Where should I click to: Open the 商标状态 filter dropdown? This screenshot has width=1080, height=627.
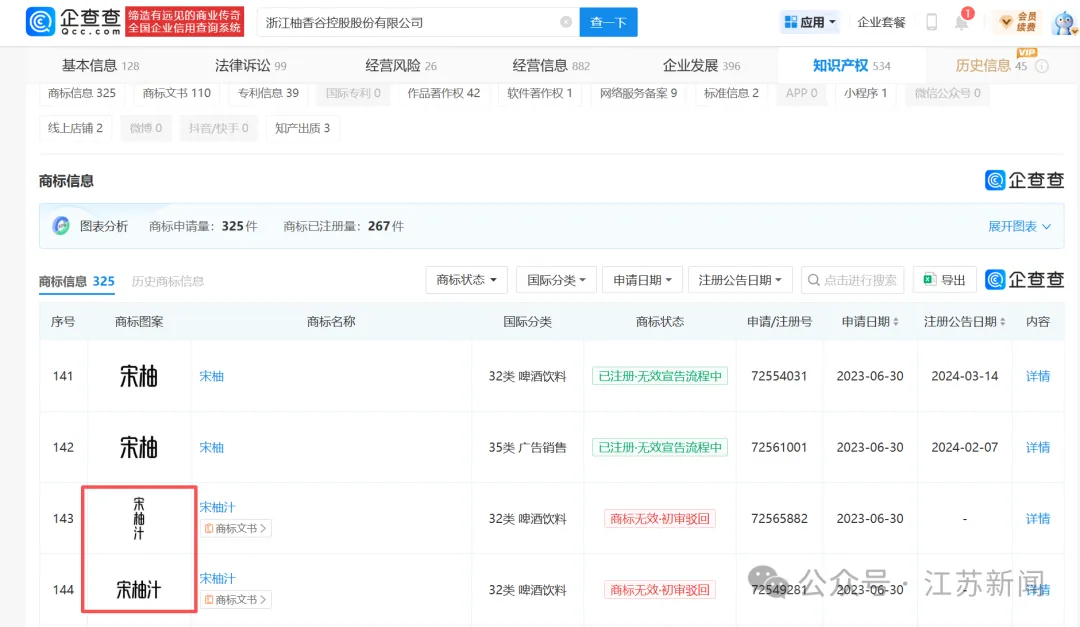click(x=466, y=280)
